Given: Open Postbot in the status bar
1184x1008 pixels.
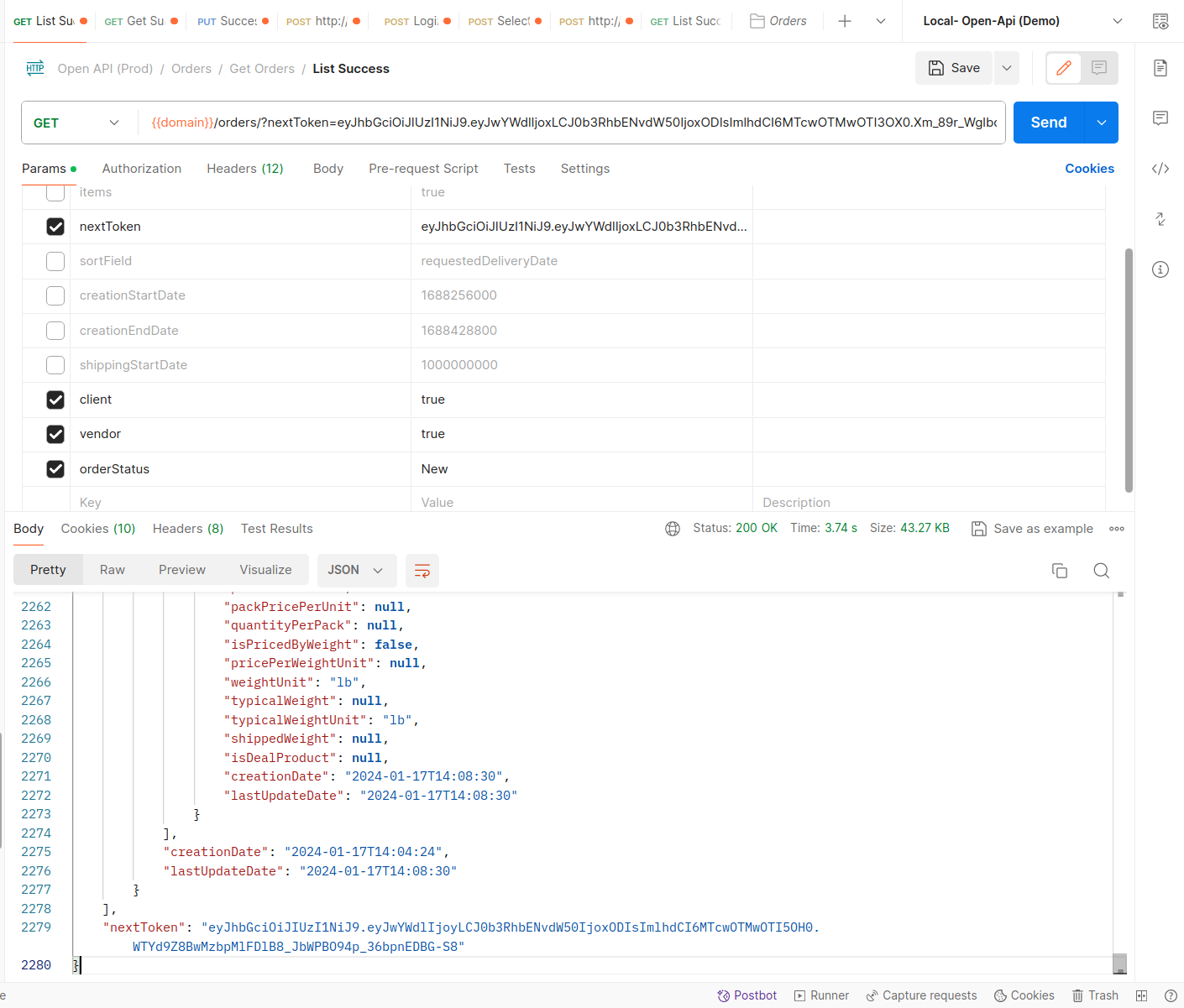Looking at the screenshot, I should point(747,995).
